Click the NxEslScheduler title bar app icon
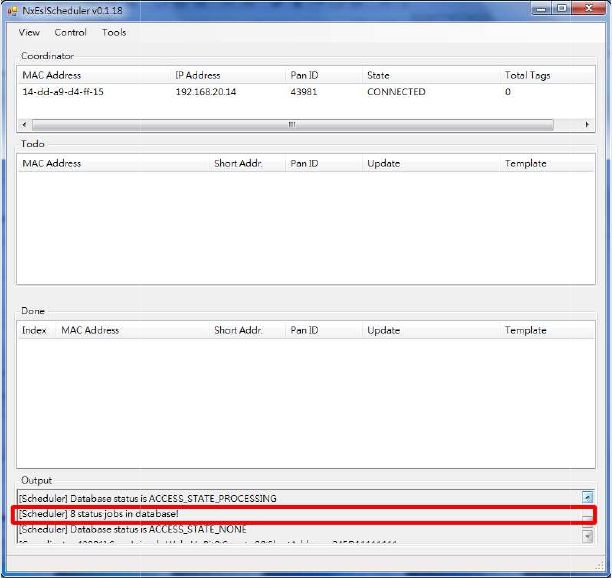 tap(12, 11)
